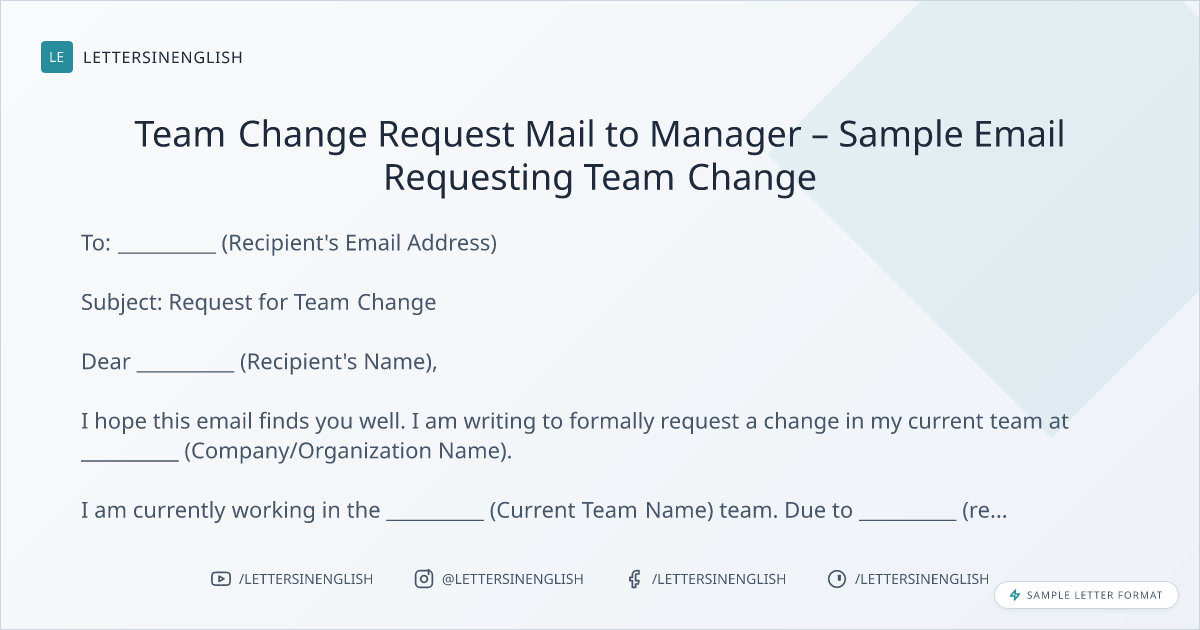Click the blank before Company/Organization Name
This screenshot has width=1200, height=630.
129,452
